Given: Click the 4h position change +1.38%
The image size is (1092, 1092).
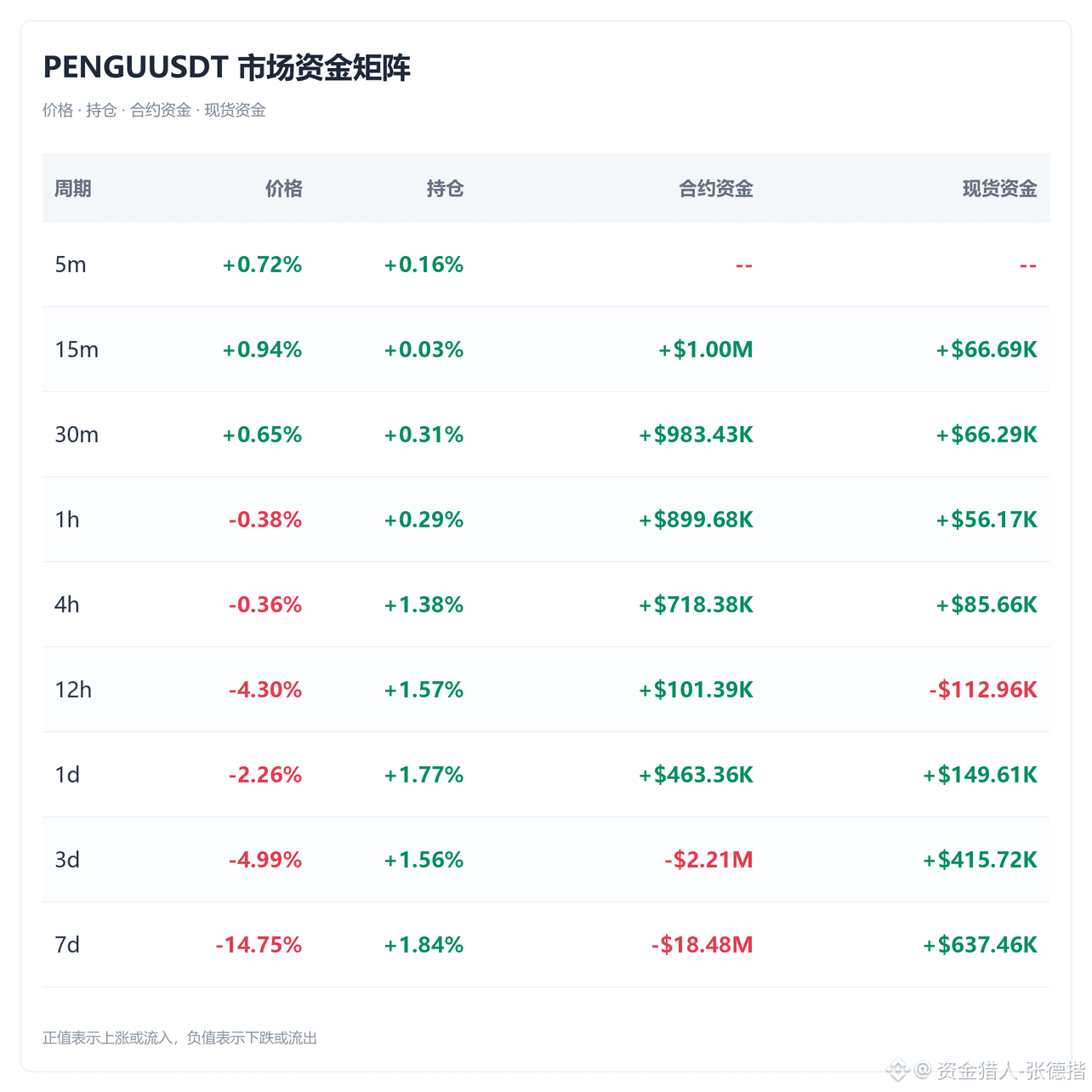Looking at the screenshot, I should coord(424,605).
